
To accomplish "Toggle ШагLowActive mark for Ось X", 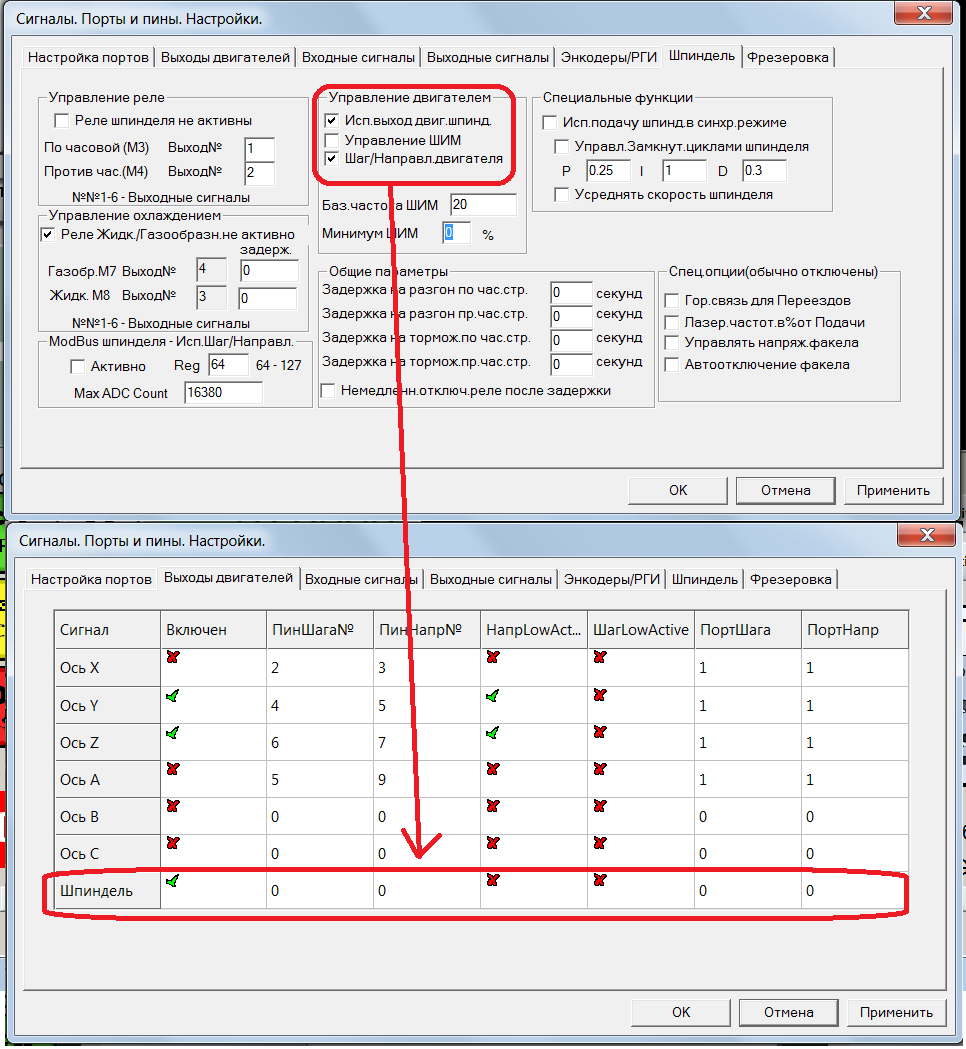I will [x=599, y=657].
